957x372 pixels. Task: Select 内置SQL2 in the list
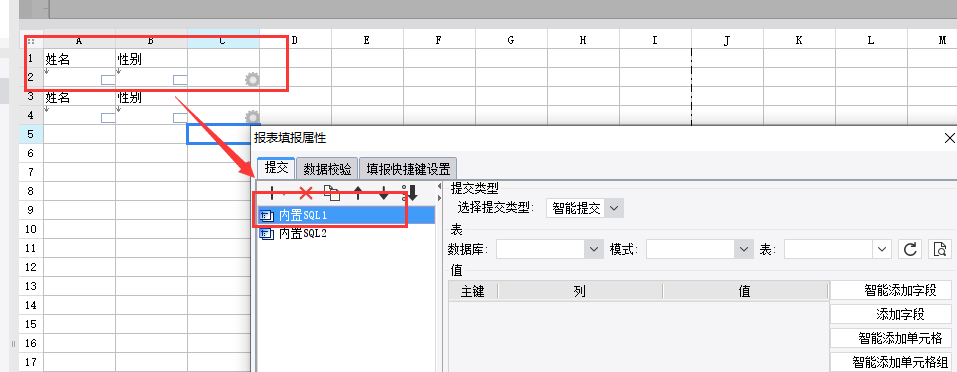coord(346,234)
